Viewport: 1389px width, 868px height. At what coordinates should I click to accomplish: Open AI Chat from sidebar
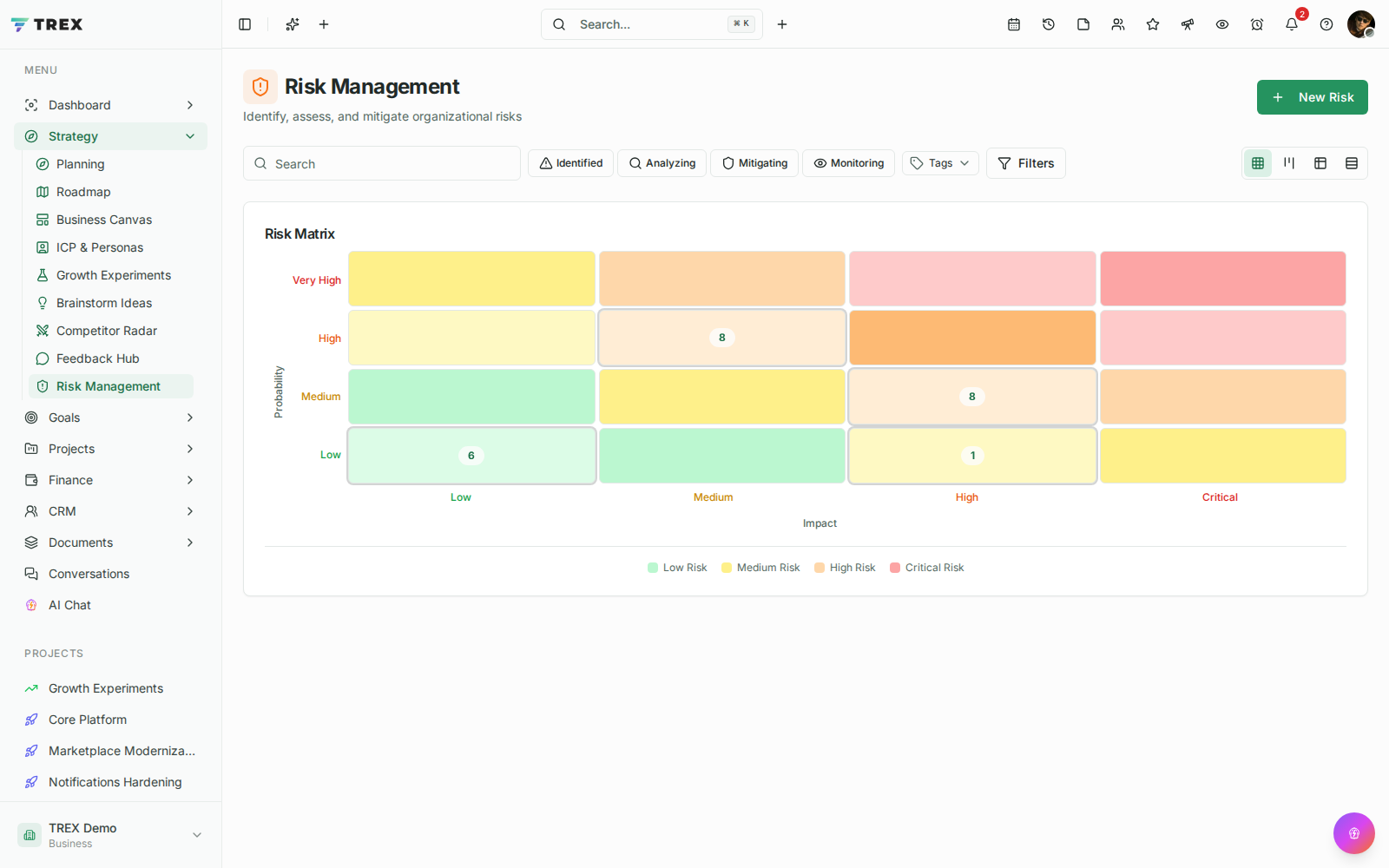tap(110, 605)
